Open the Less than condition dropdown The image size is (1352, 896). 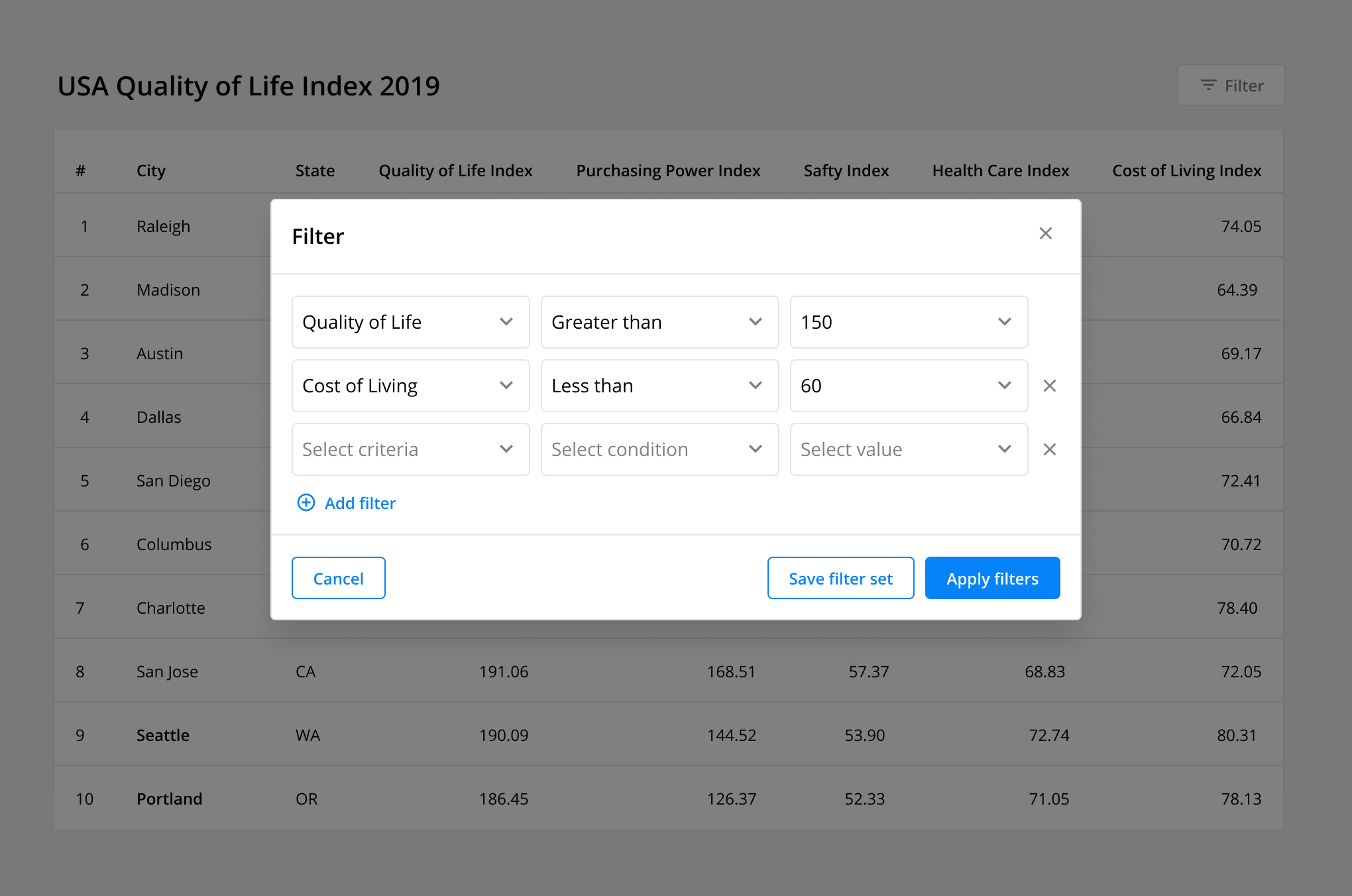click(659, 385)
